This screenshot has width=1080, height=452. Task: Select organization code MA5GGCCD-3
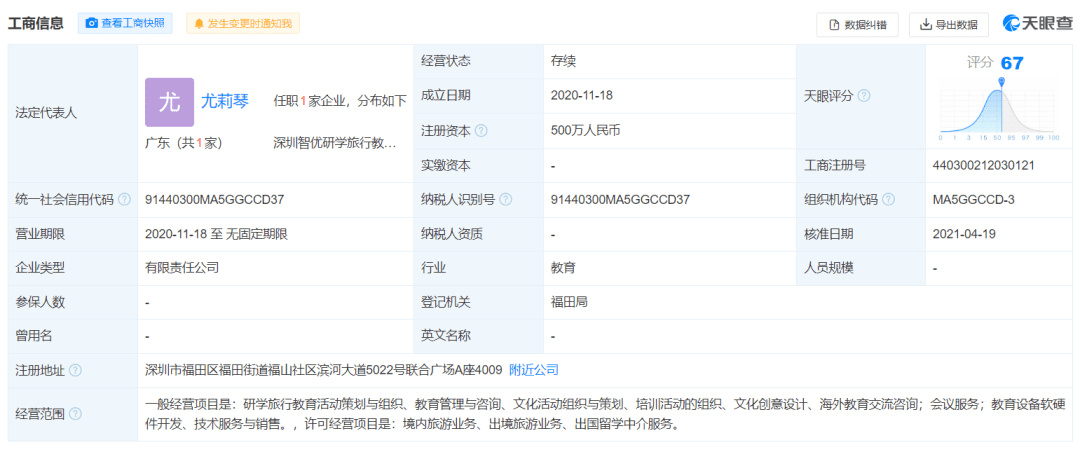(x=974, y=200)
